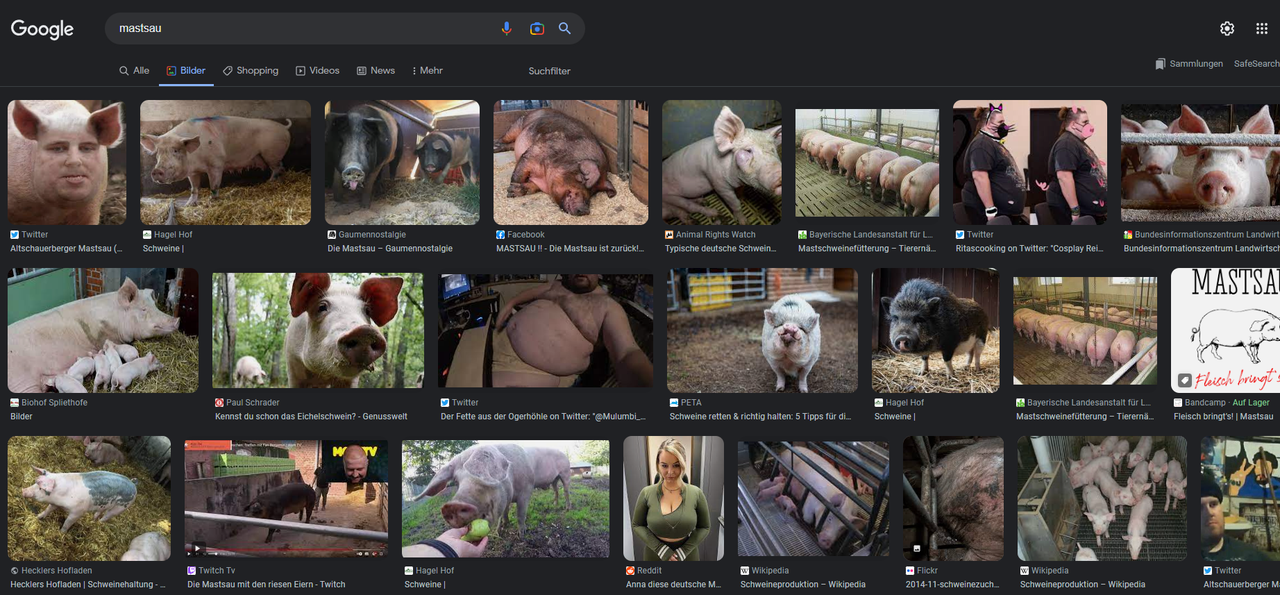The width and height of the screenshot is (1280, 595).
Task: Click 'Typische deutsche Schwein...' caption
Action: coord(720,249)
